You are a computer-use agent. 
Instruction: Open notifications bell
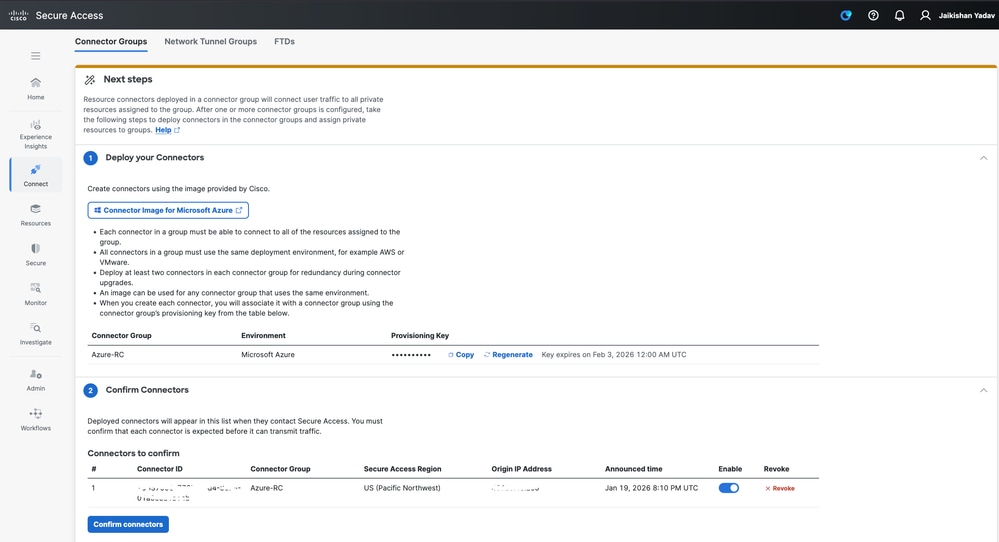coord(899,15)
